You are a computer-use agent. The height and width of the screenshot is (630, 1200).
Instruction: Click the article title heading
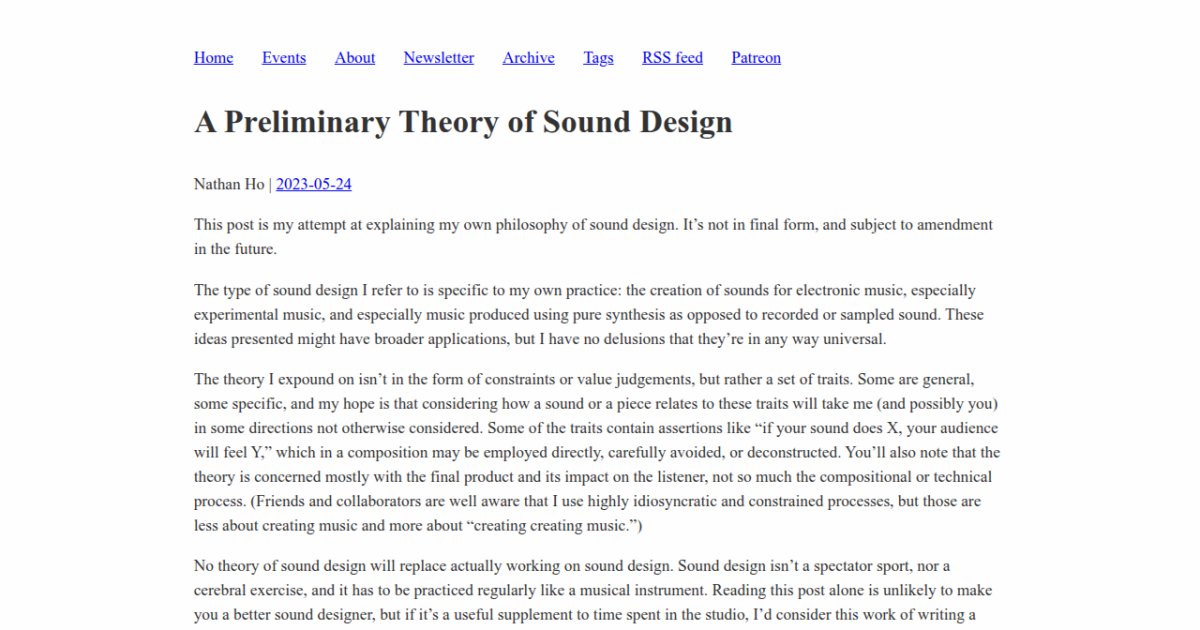pyautogui.click(x=463, y=122)
